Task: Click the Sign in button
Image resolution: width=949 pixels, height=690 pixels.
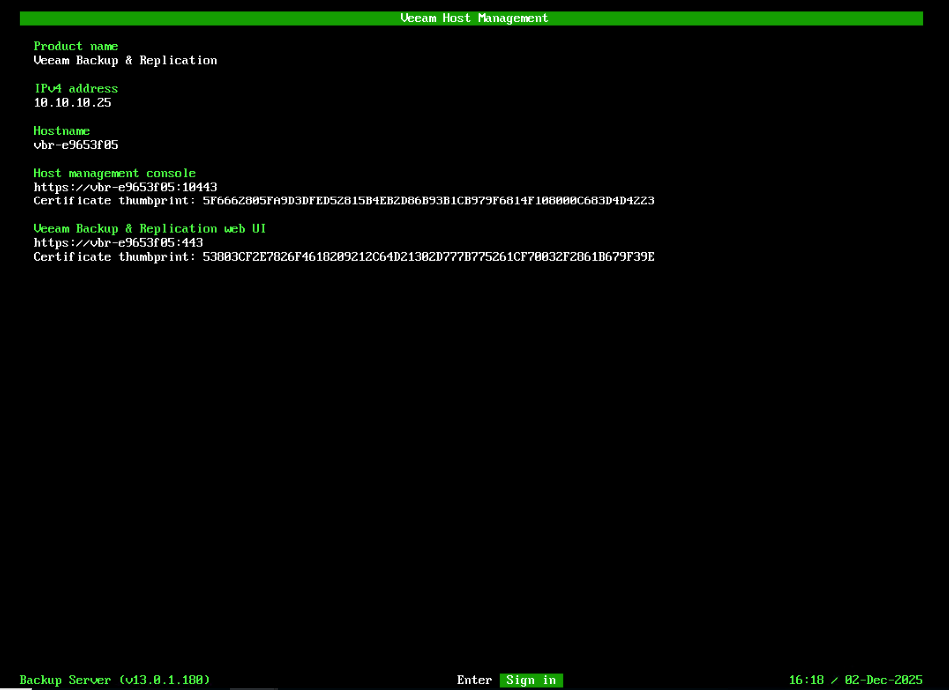Action: 530,680
